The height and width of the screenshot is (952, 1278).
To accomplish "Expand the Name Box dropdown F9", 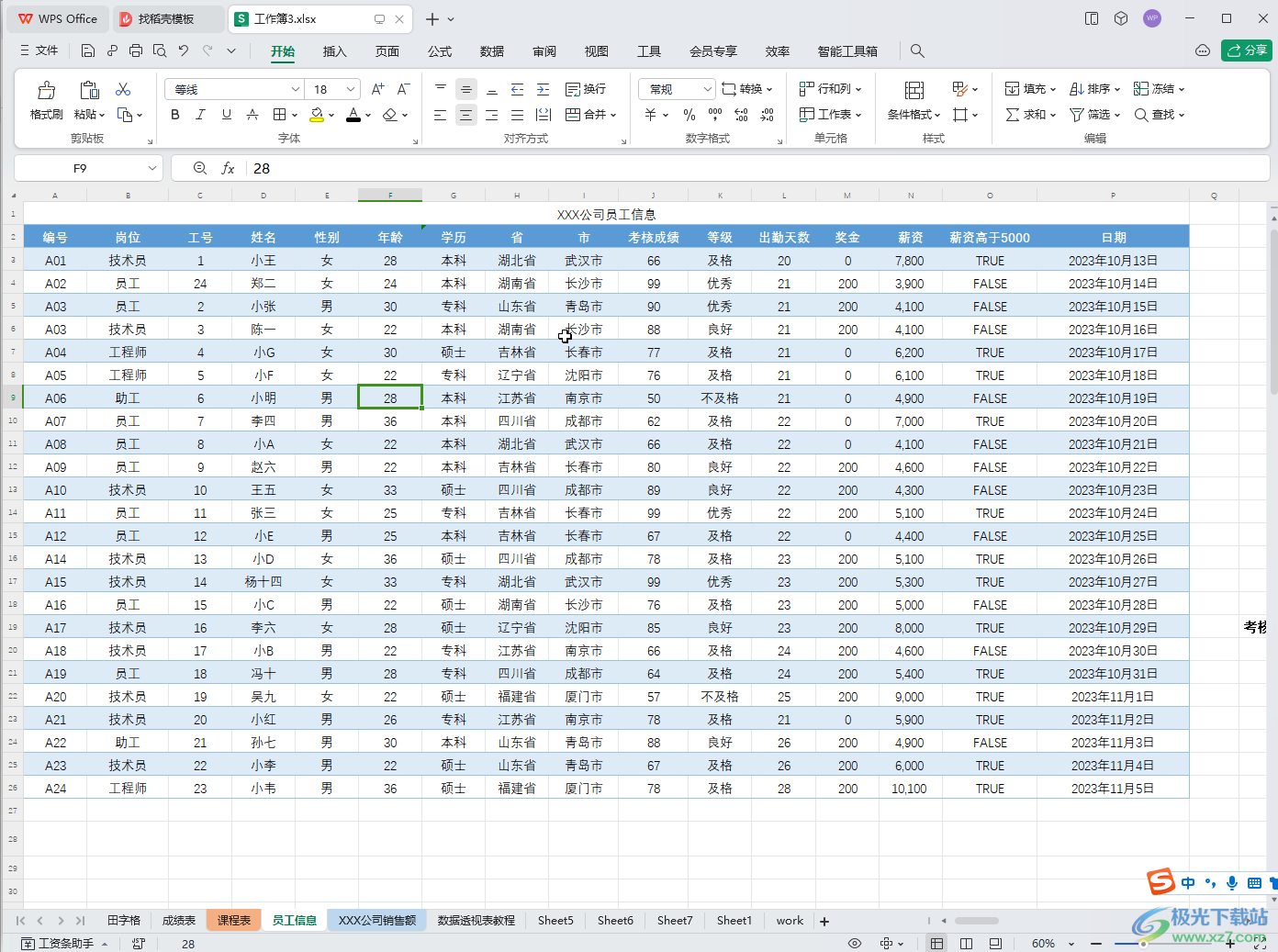I will click(x=151, y=168).
